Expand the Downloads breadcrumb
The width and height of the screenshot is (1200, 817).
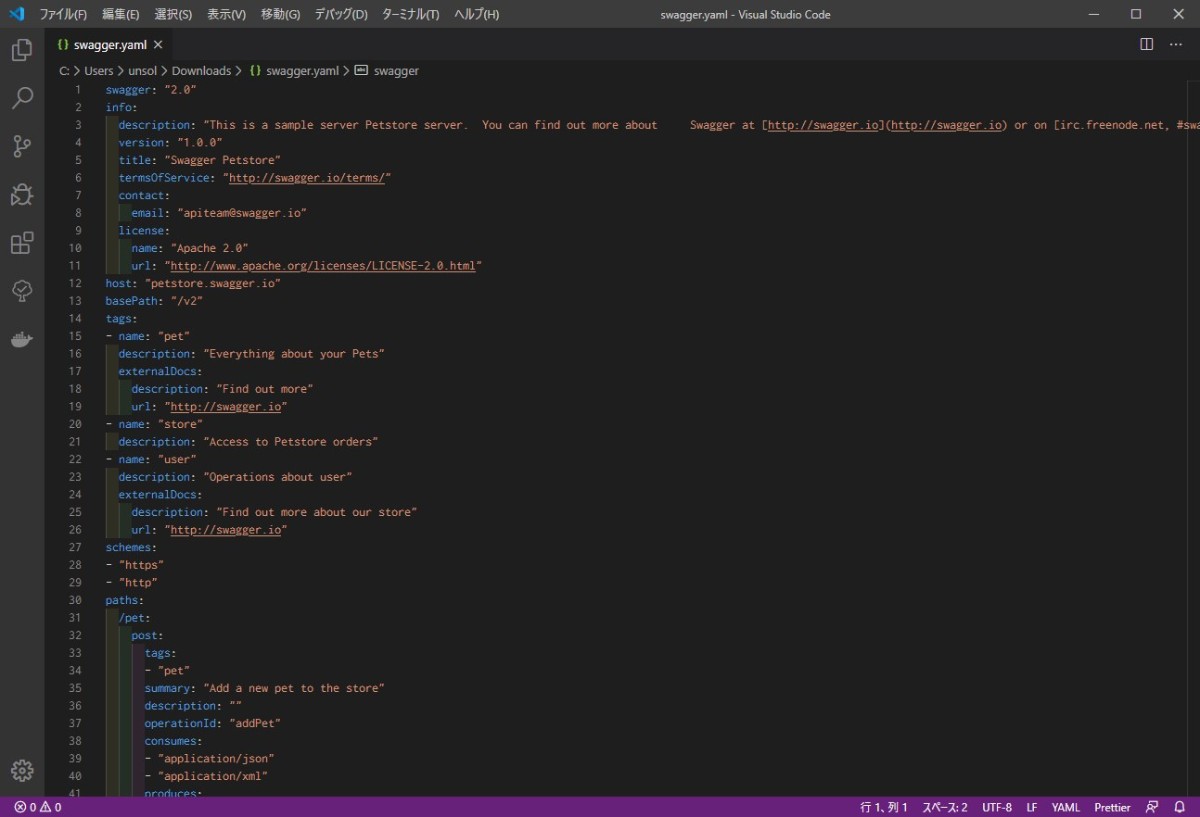201,71
